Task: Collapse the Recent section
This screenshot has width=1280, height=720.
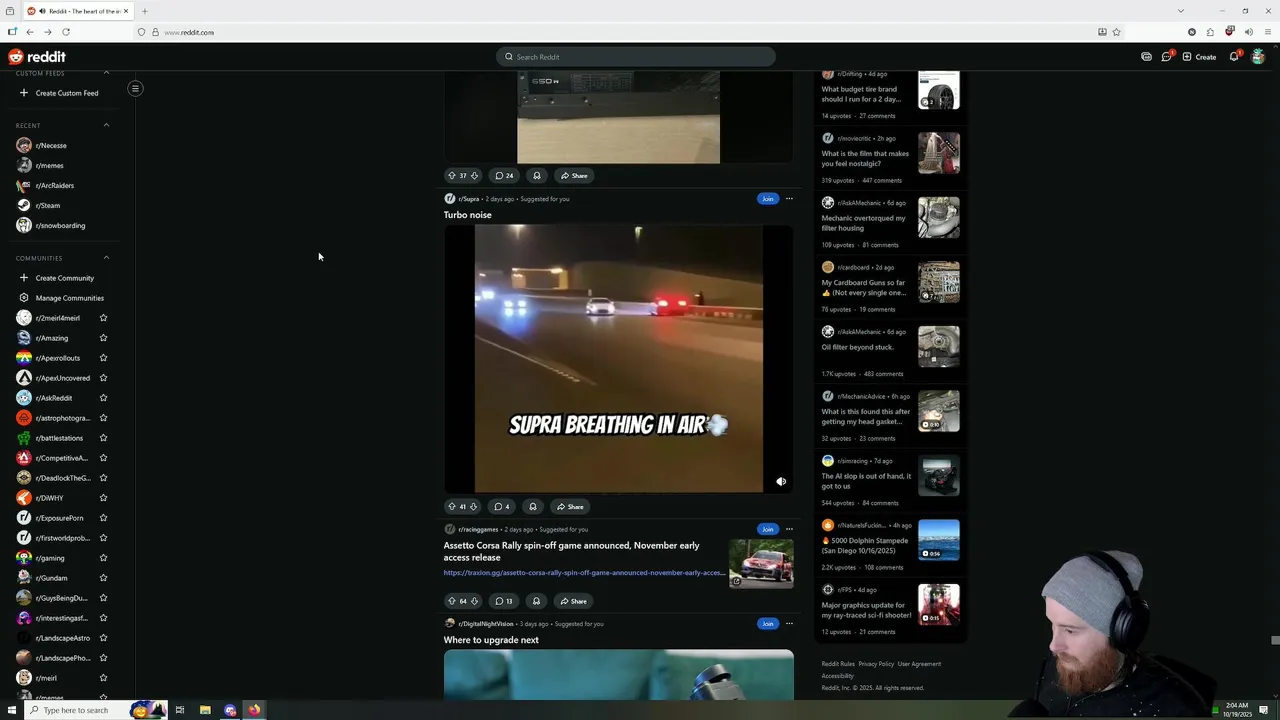Action: 106,125
